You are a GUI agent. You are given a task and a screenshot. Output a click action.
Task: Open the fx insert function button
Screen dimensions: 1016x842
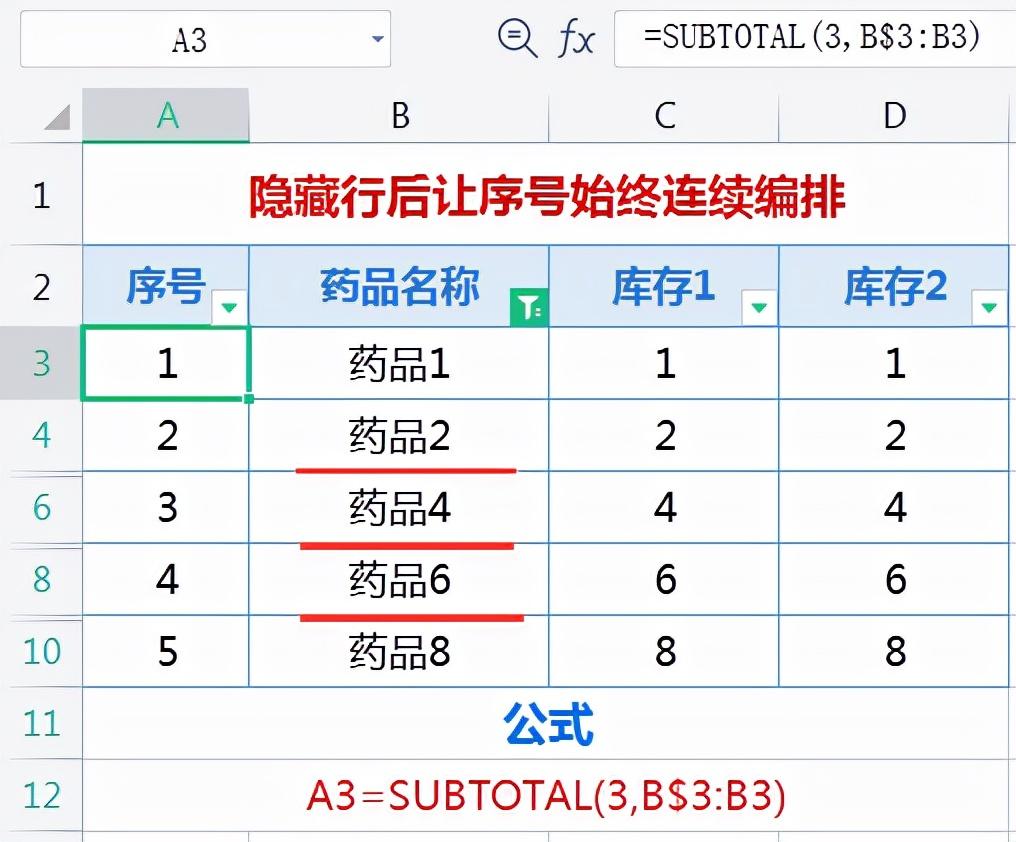575,38
